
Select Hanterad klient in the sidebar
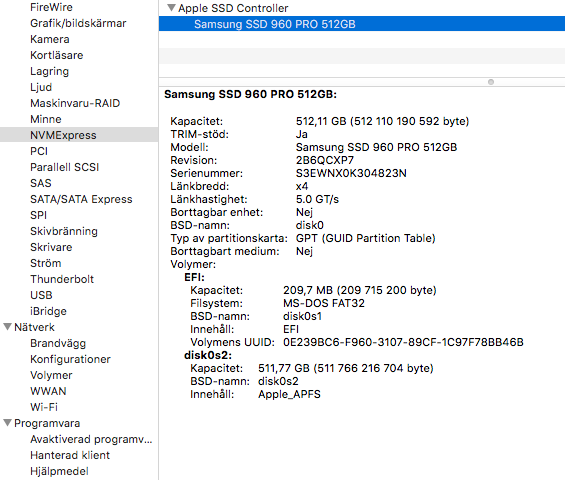tap(70, 455)
